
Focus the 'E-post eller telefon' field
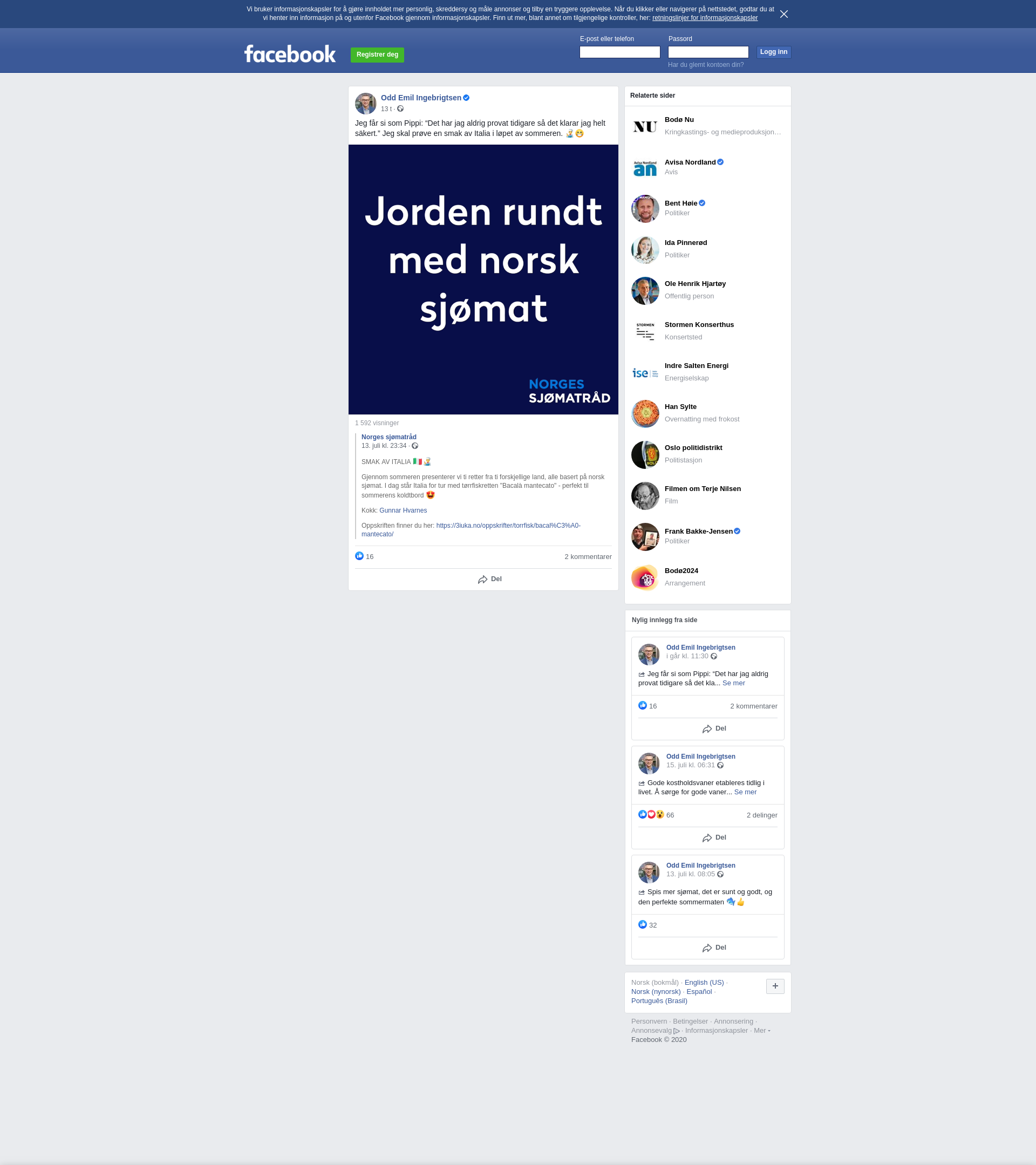click(x=619, y=52)
